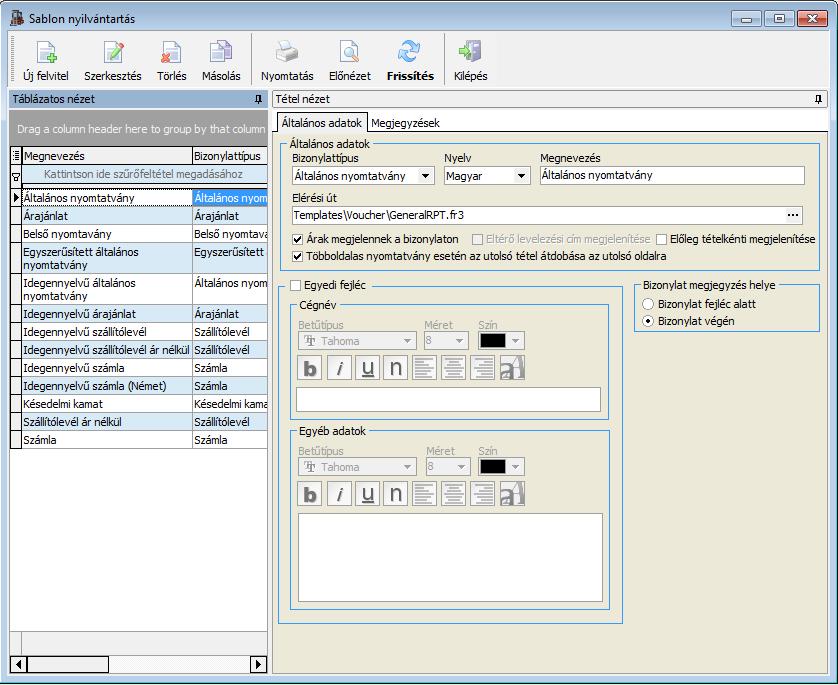The image size is (838, 685).
Task: Align Cégnév text to the left
Action: point(425,368)
